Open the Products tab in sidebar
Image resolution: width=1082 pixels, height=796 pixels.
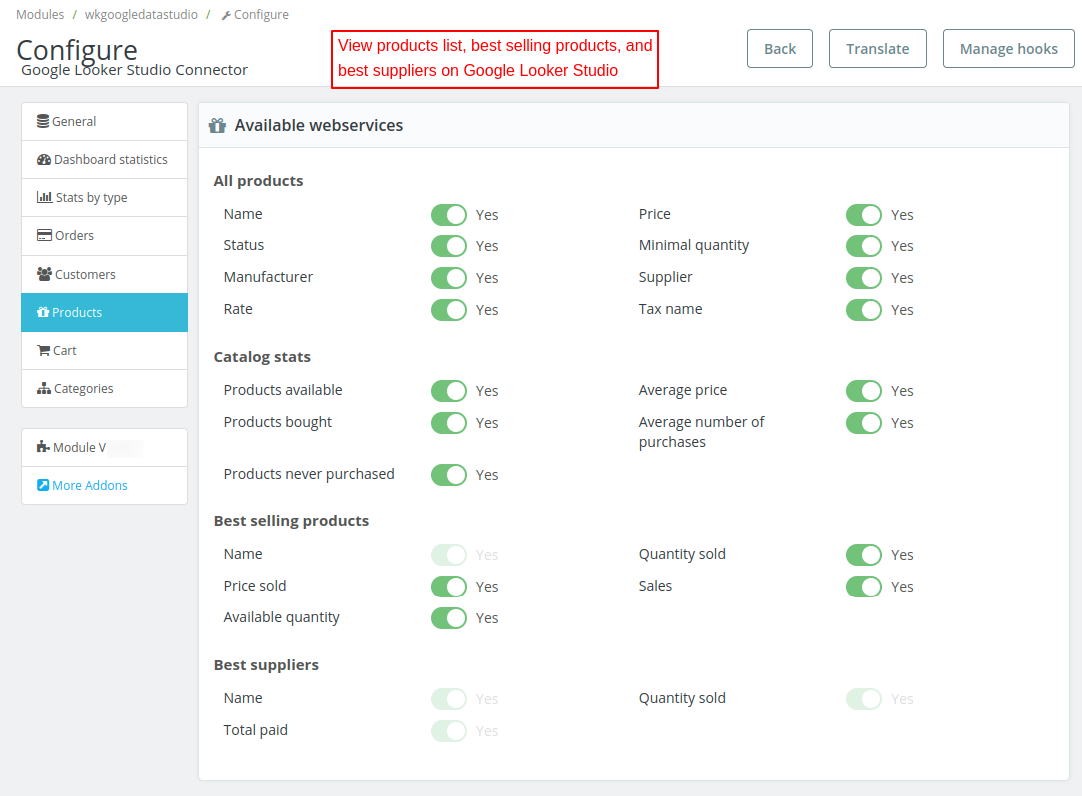point(104,313)
